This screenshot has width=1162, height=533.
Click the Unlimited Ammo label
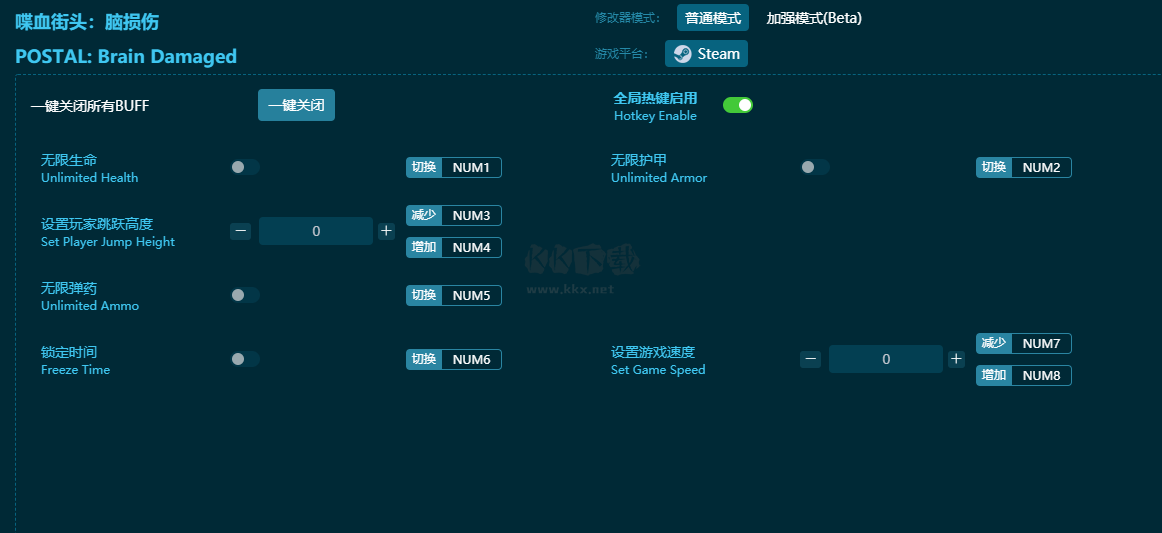point(90,305)
